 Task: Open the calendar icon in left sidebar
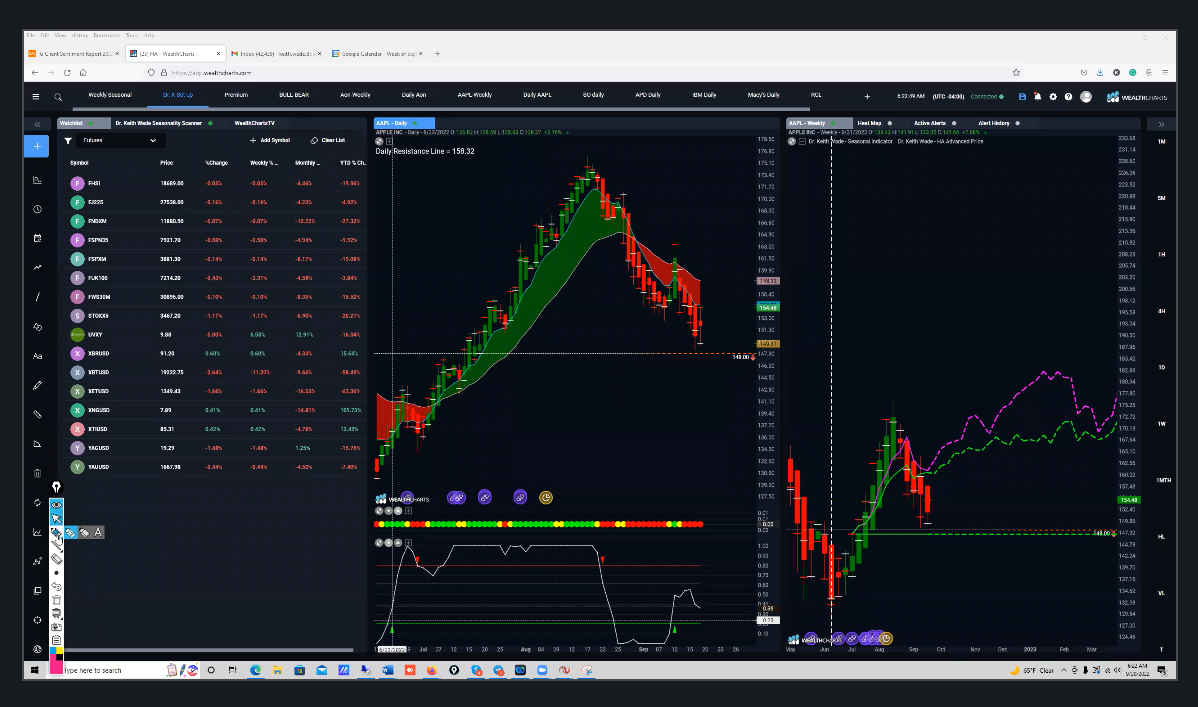pyautogui.click(x=37, y=238)
